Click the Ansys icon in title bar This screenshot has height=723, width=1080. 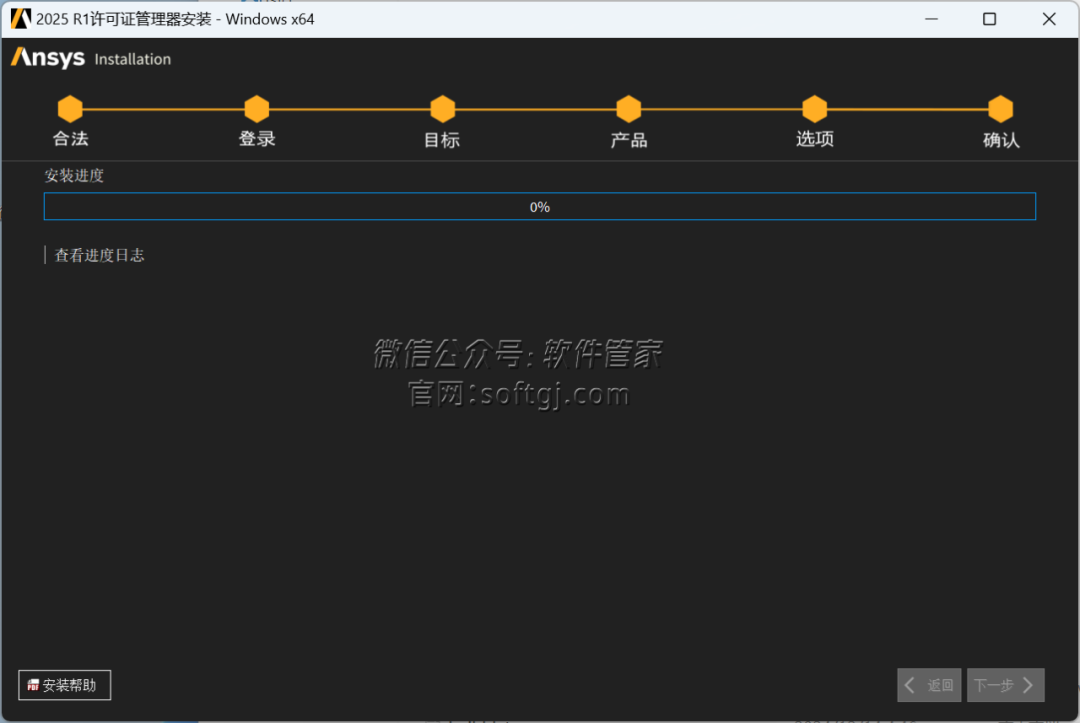tap(21, 19)
